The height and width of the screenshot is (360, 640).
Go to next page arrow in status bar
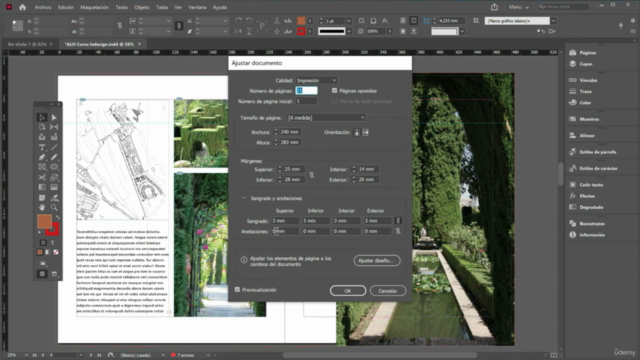[91, 355]
